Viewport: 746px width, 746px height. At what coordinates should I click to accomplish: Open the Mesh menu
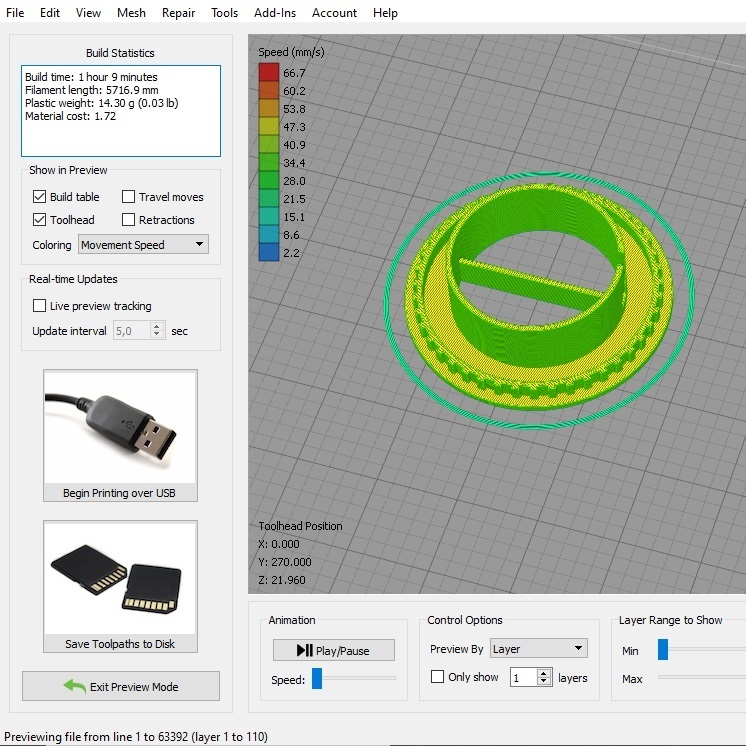pos(130,13)
